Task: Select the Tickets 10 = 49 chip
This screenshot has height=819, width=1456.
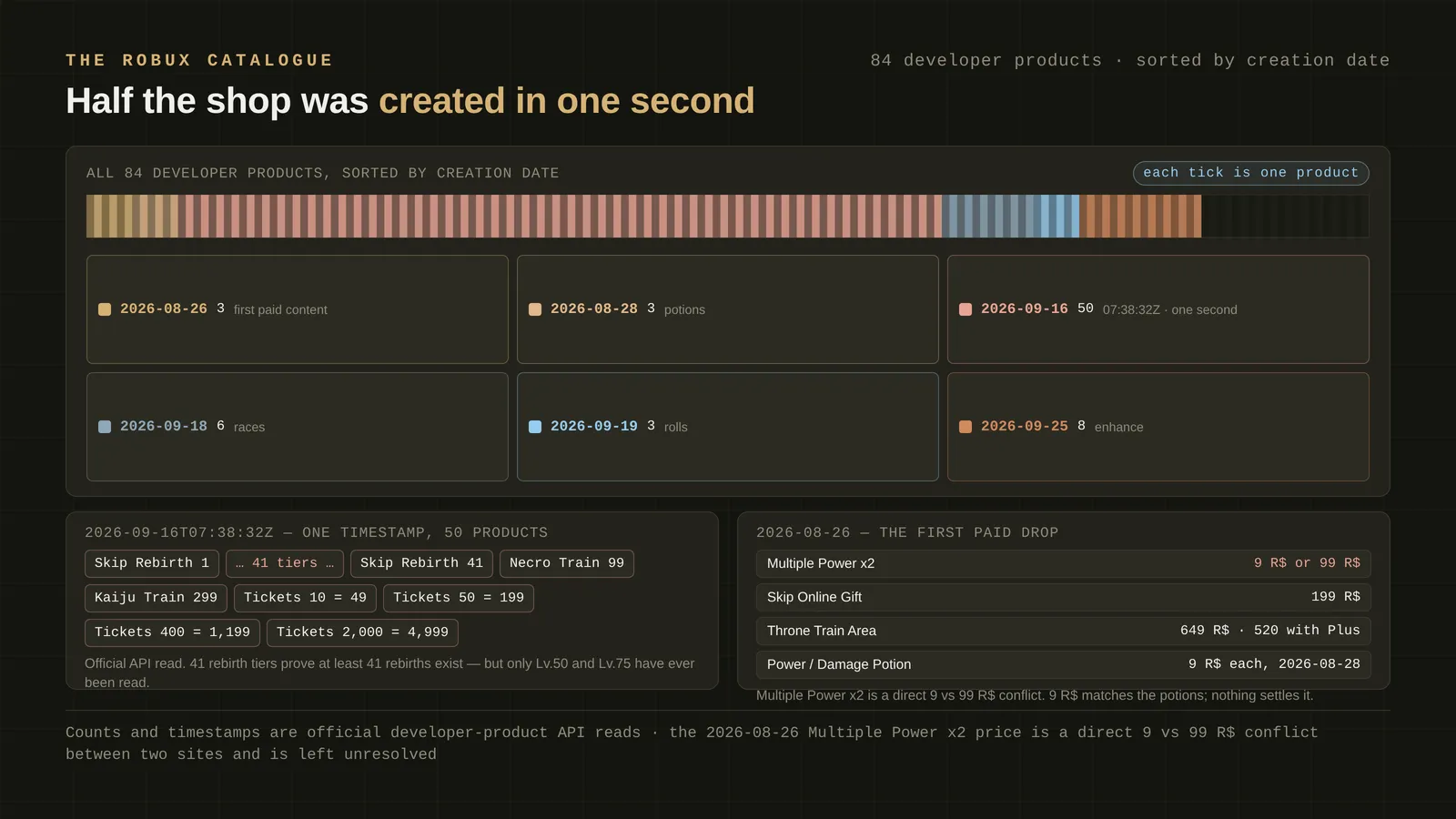Action: (x=305, y=598)
